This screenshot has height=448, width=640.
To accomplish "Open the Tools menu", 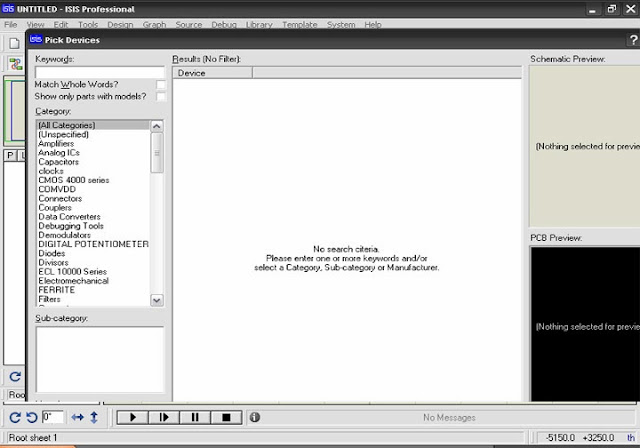I will coord(88,24).
